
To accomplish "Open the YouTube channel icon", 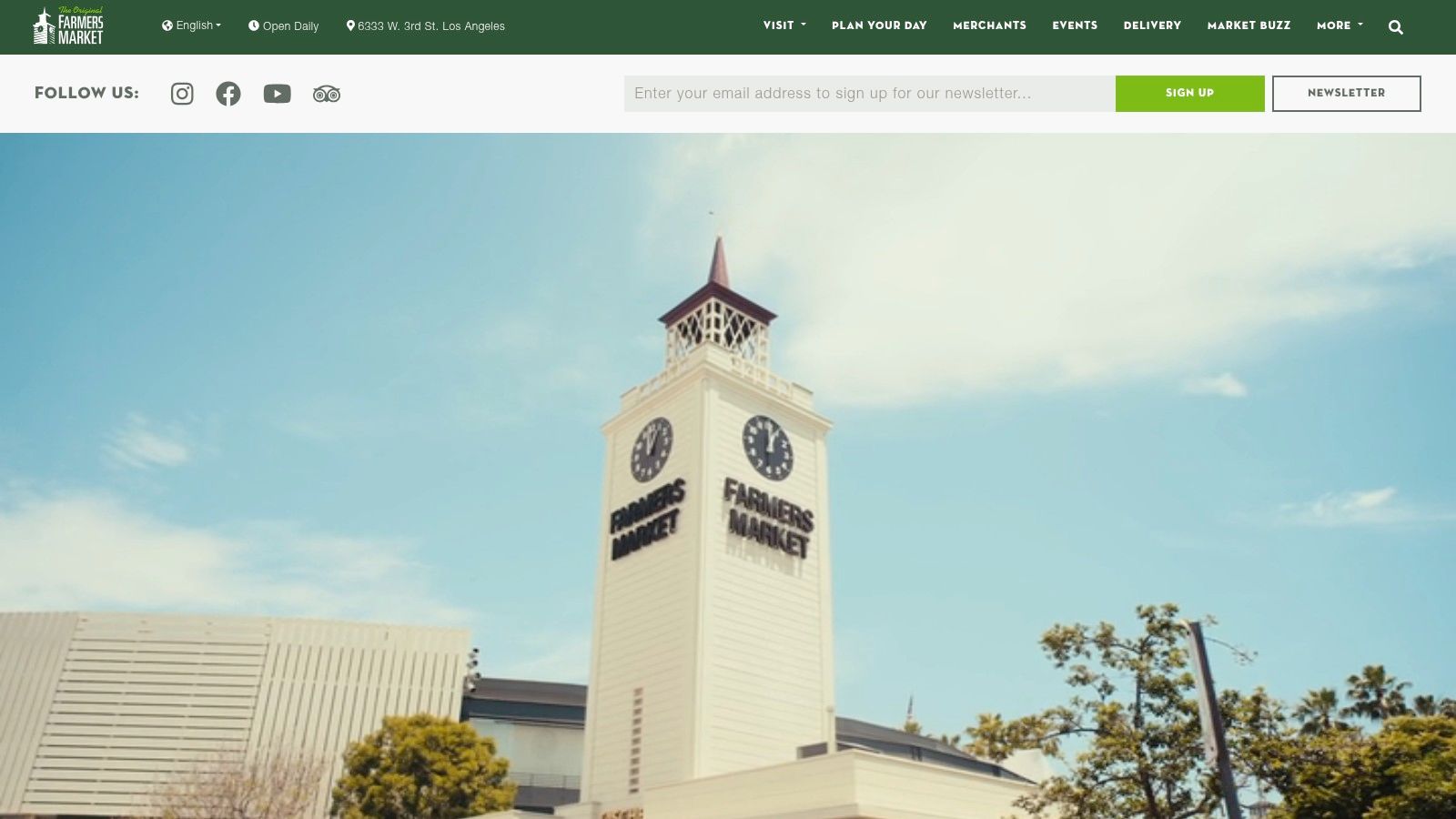I will (x=278, y=94).
